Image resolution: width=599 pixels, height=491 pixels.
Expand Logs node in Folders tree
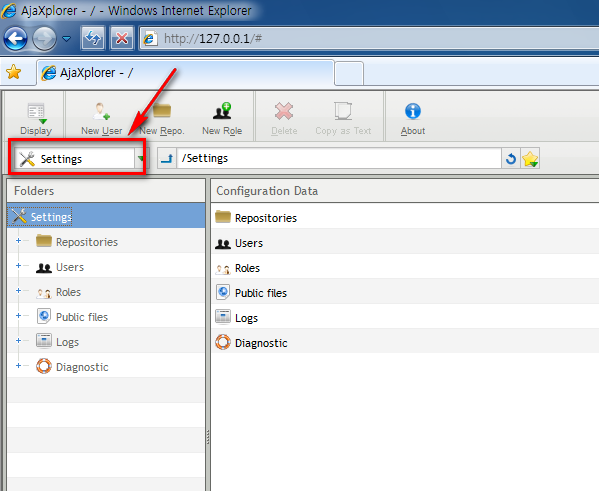tap(18, 340)
